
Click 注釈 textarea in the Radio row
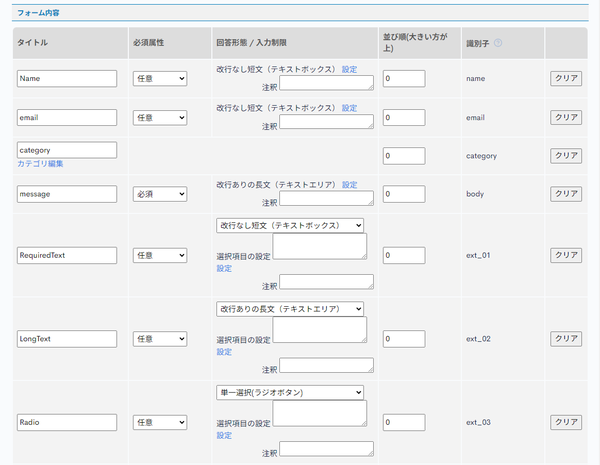coord(326,449)
